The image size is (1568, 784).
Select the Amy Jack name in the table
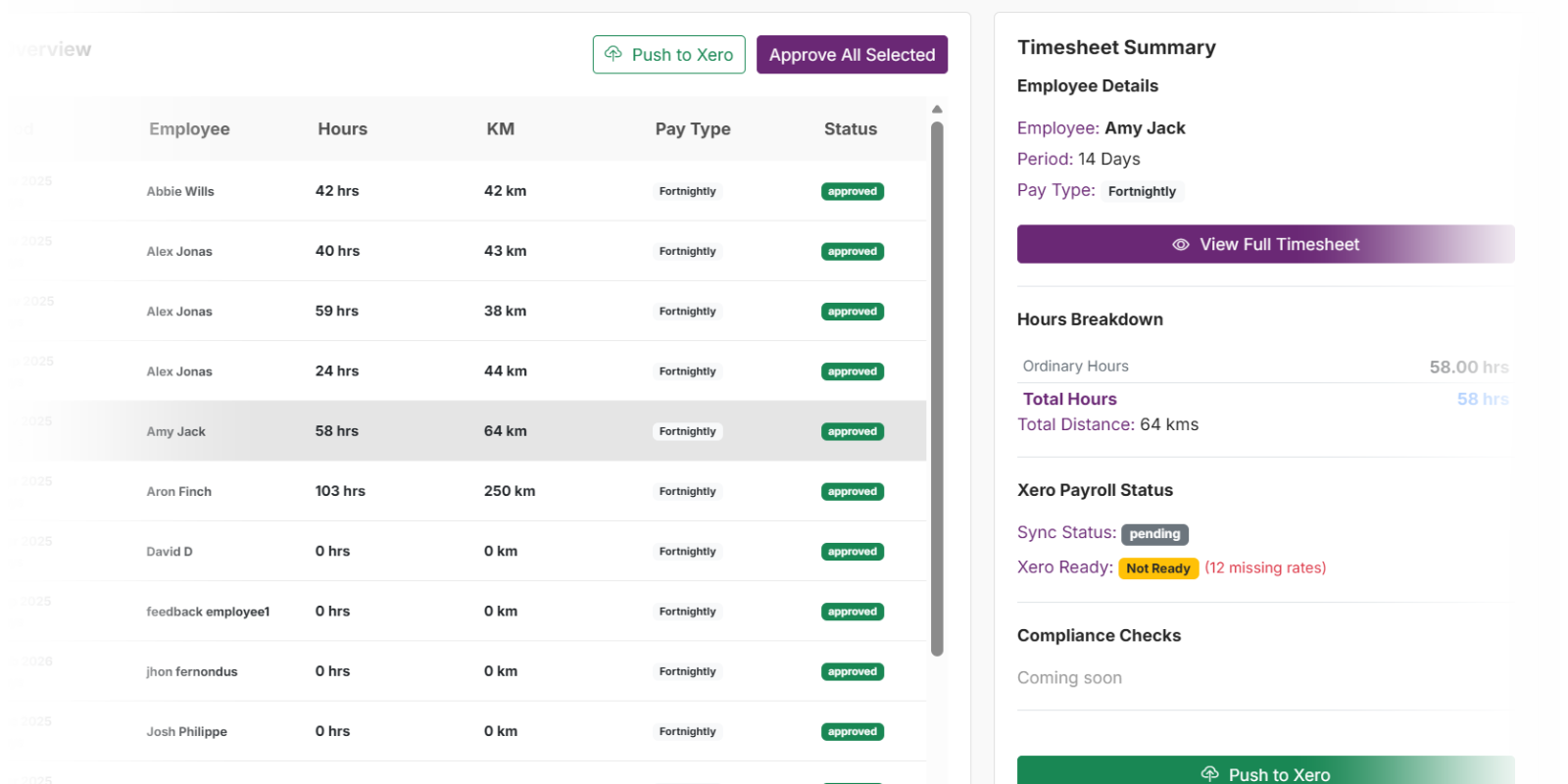click(176, 431)
